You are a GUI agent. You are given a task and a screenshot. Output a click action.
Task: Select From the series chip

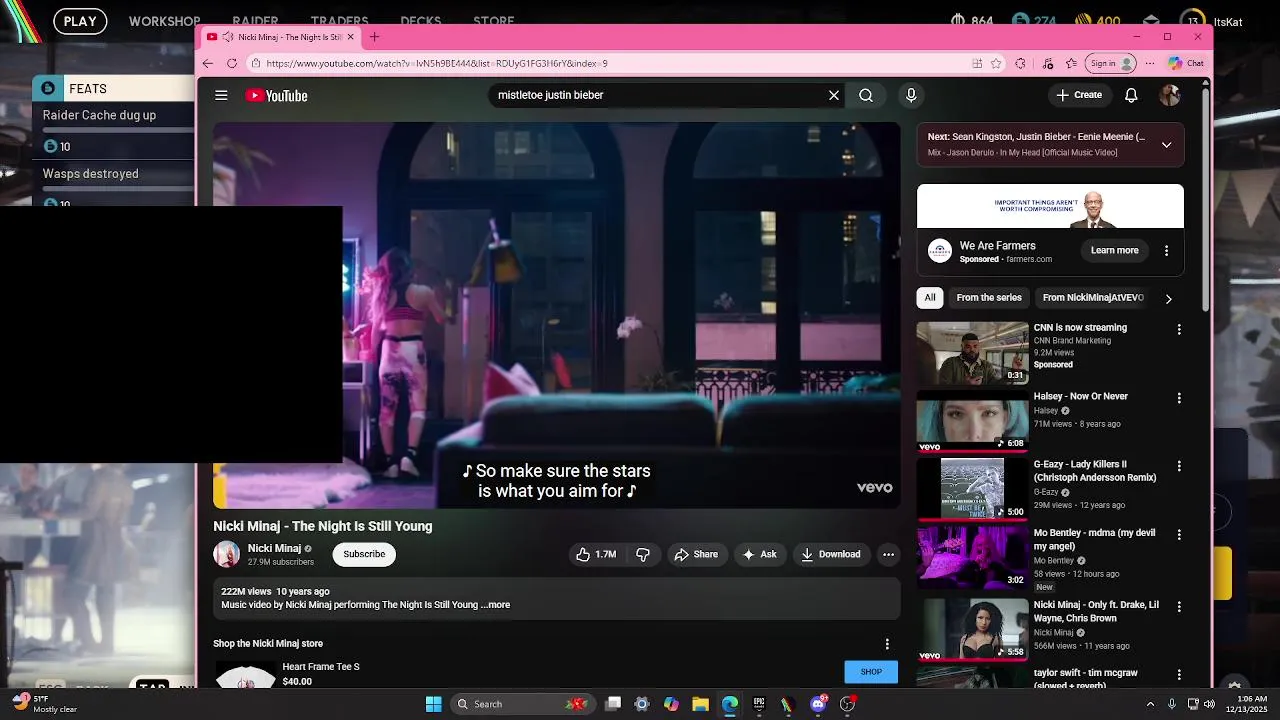989,298
